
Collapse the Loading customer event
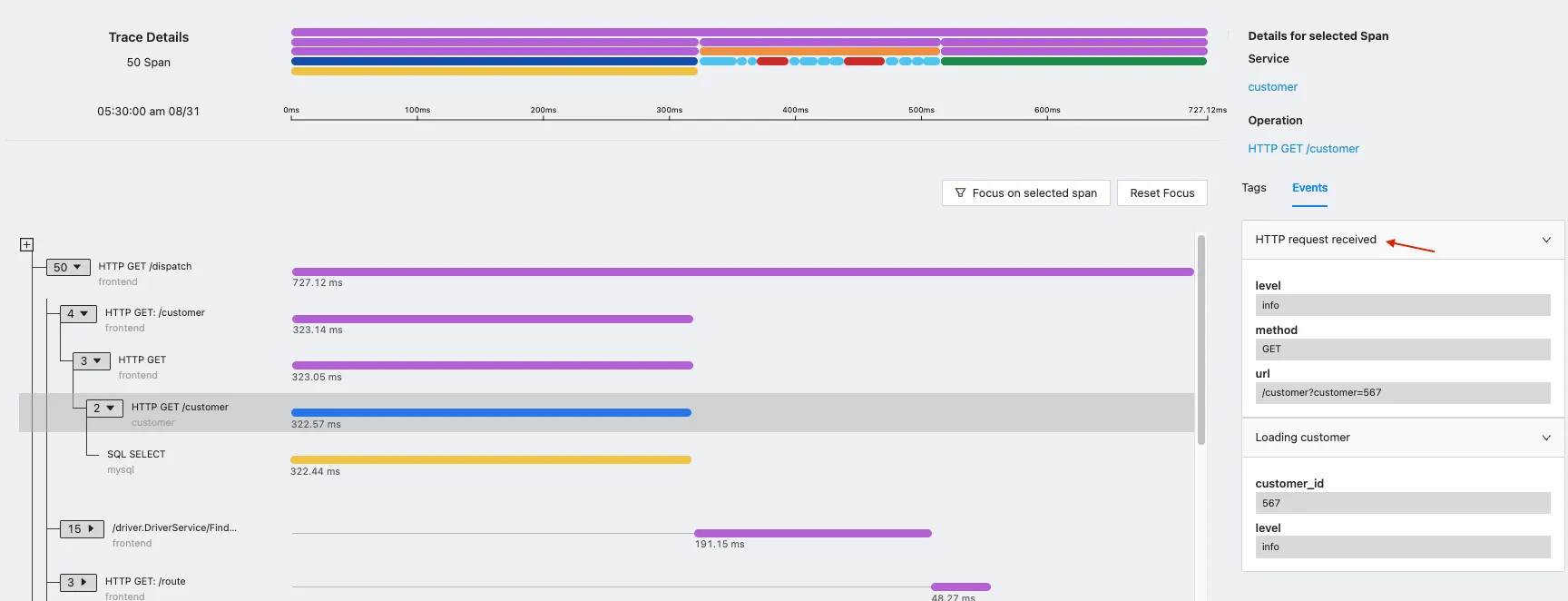(x=1546, y=438)
